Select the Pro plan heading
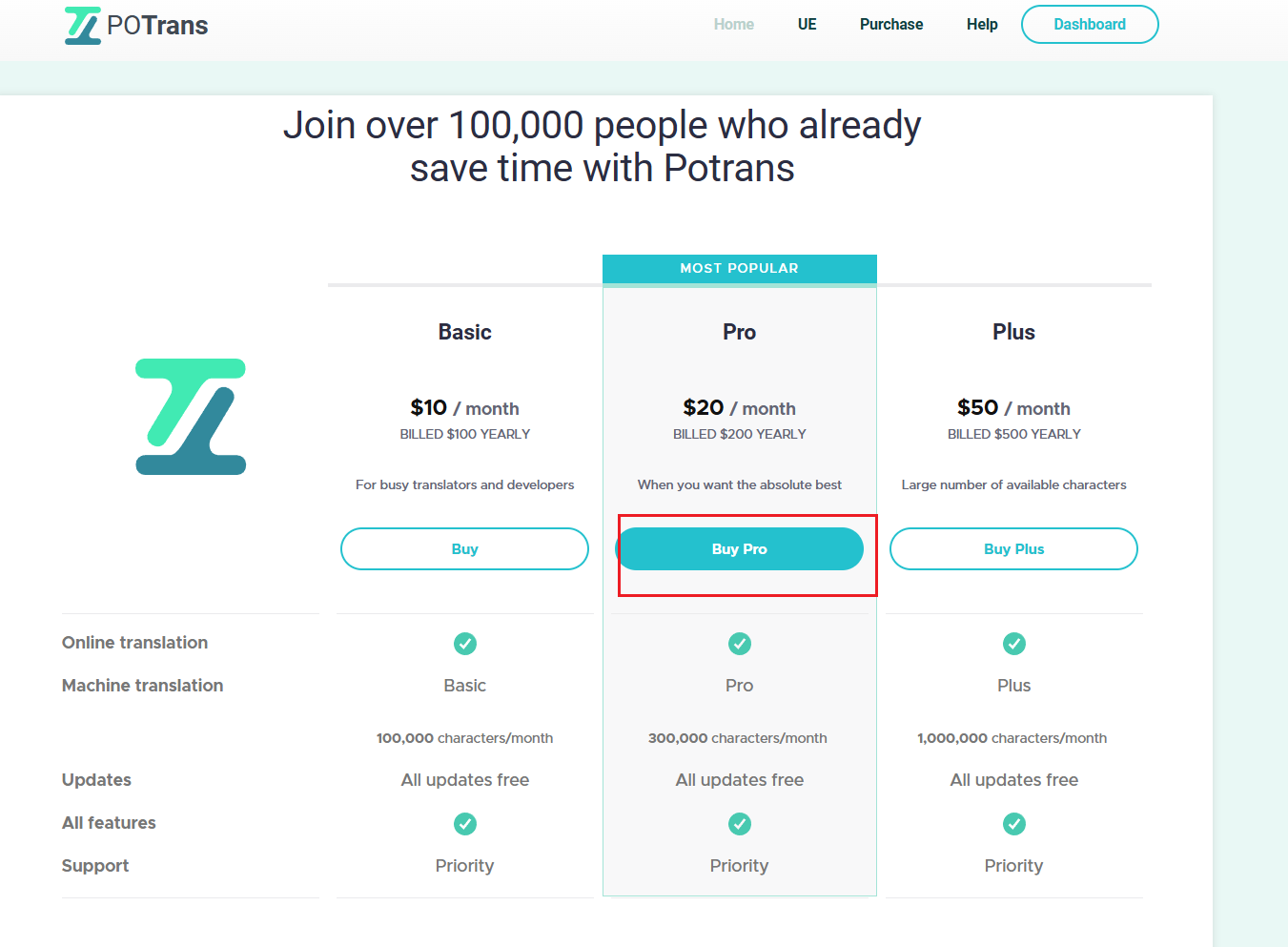The height and width of the screenshot is (947, 1288). 740,332
